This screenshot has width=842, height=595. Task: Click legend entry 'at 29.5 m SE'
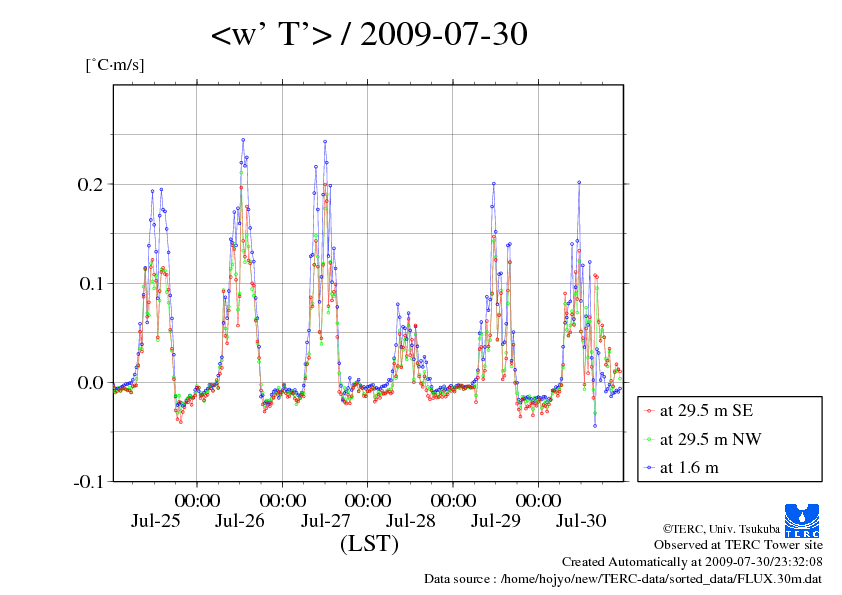pos(706,411)
